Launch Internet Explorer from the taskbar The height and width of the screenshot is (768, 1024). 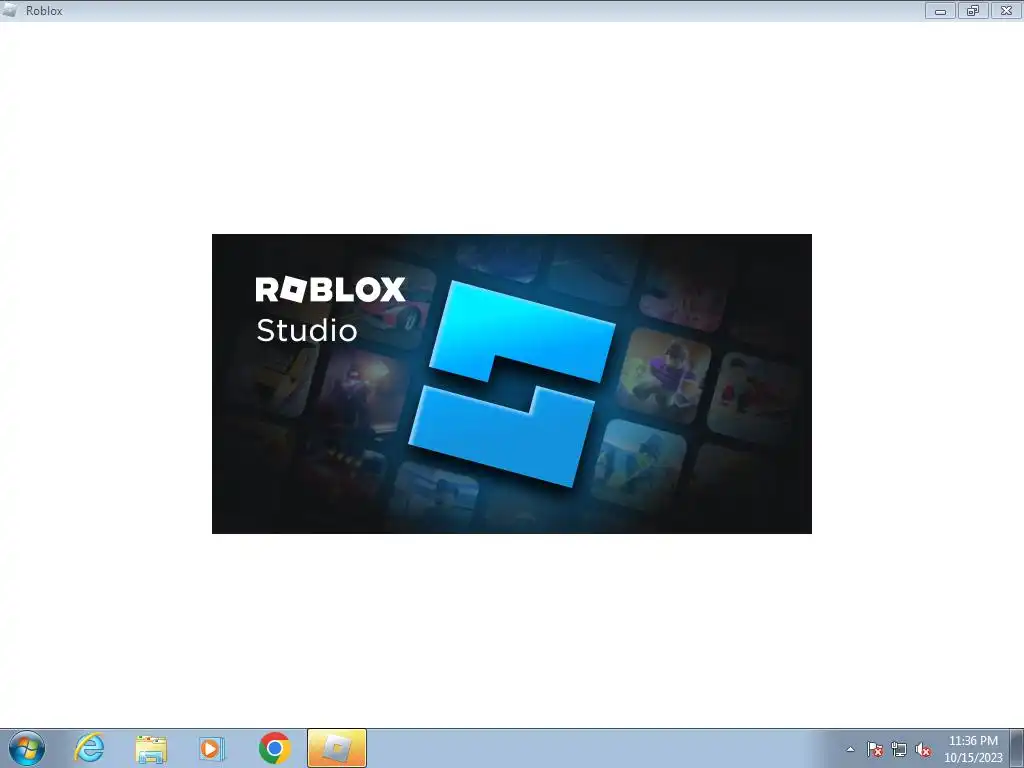[x=89, y=748]
